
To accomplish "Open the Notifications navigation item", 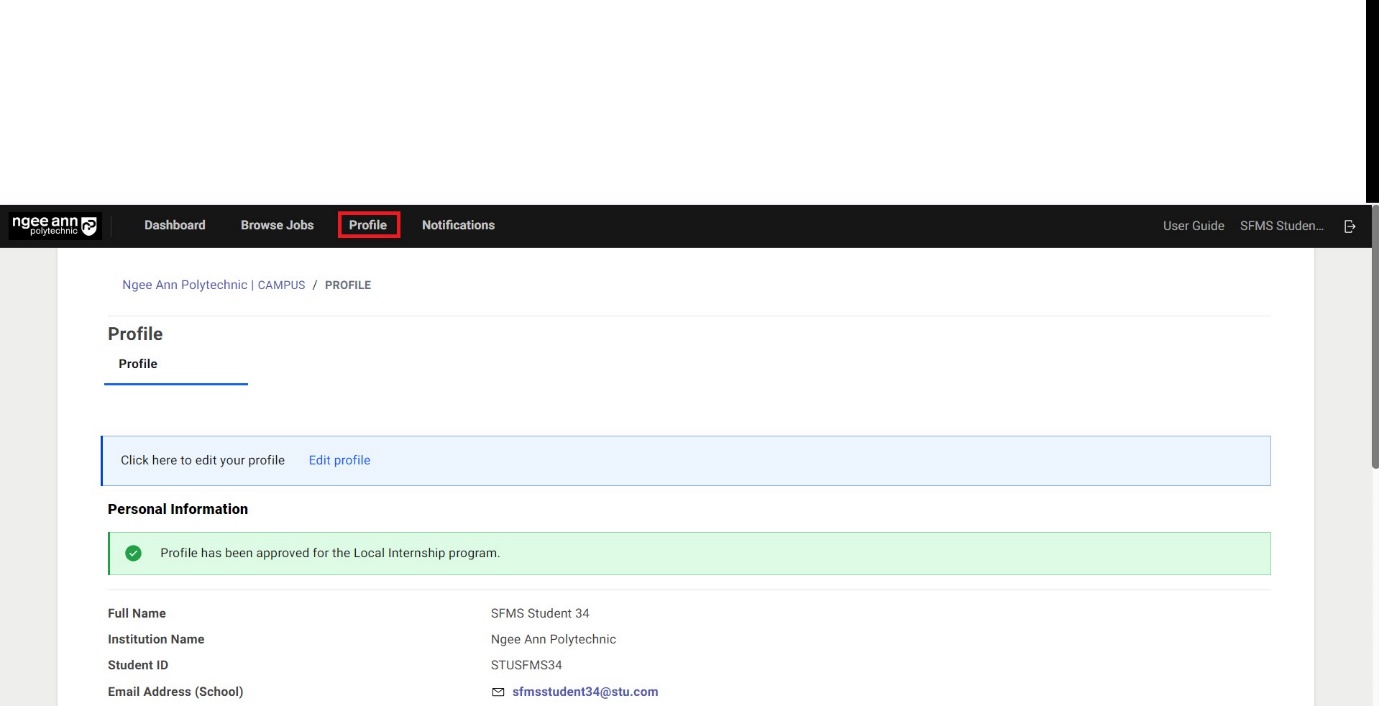I will point(458,225).
